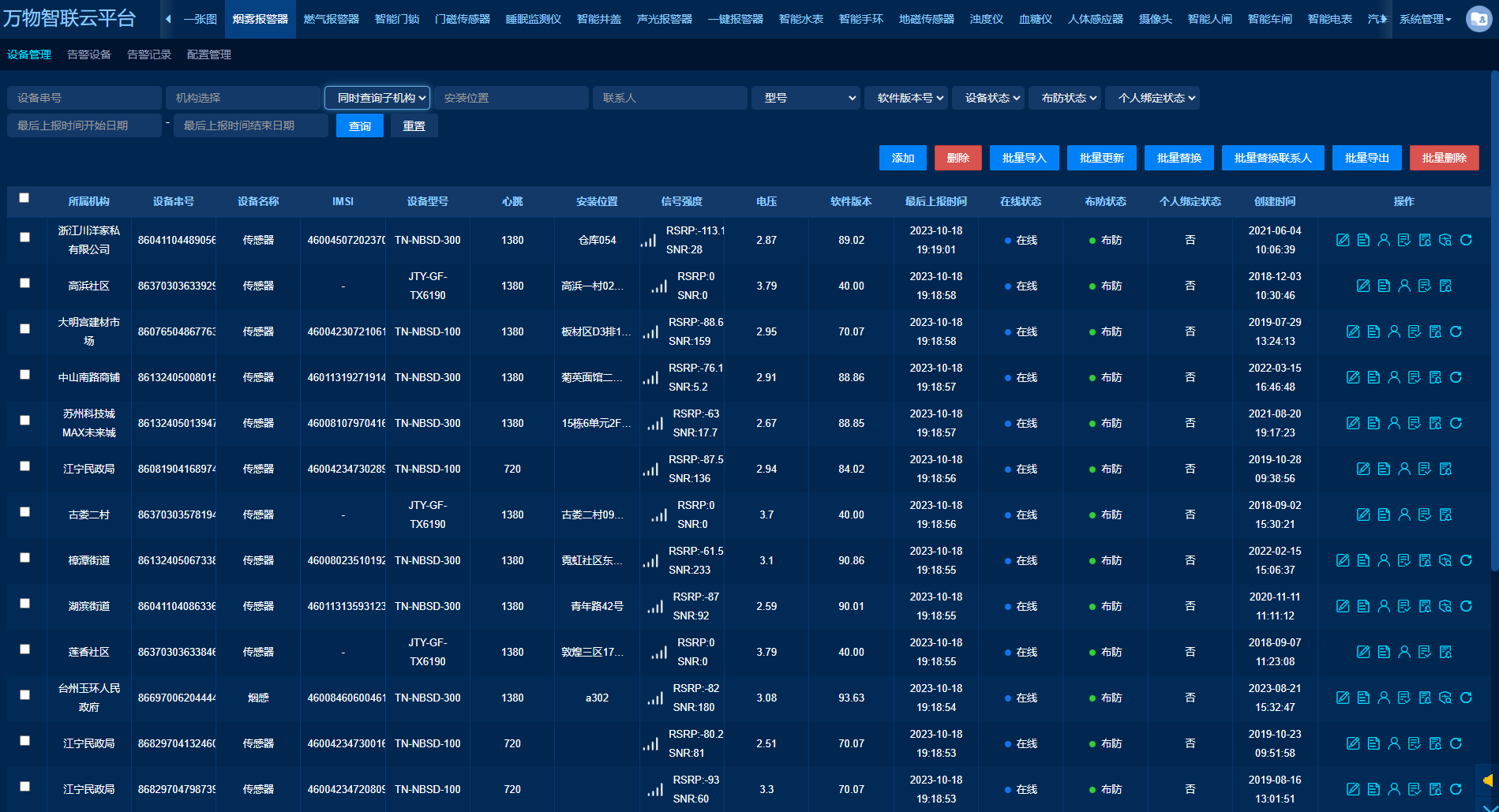Check the 樟潭街道 row checkbox

pos(24,557)
